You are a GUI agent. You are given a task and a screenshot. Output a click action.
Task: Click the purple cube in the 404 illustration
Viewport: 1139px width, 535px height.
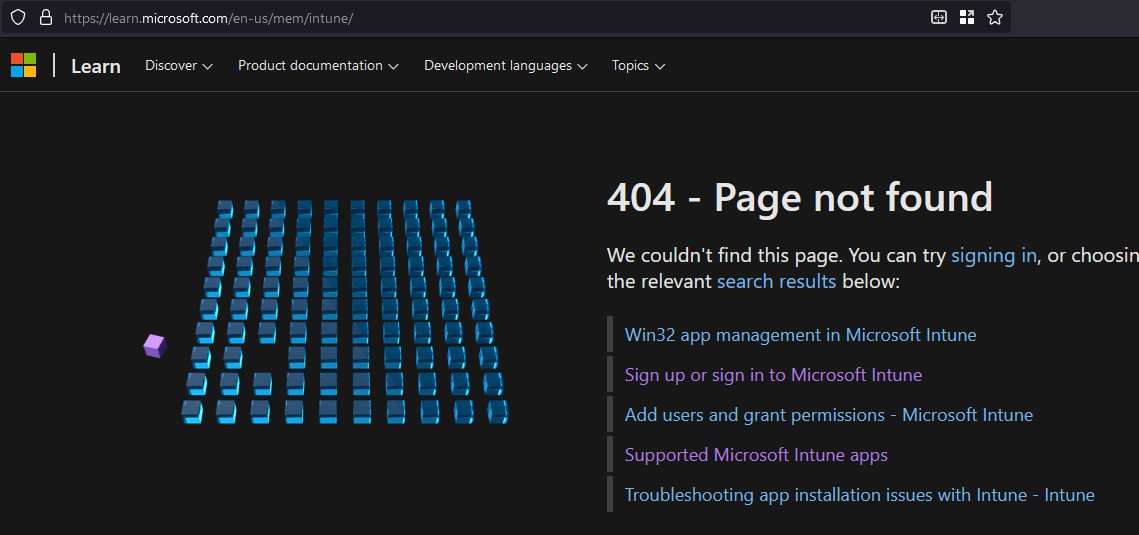click(155, 346)
